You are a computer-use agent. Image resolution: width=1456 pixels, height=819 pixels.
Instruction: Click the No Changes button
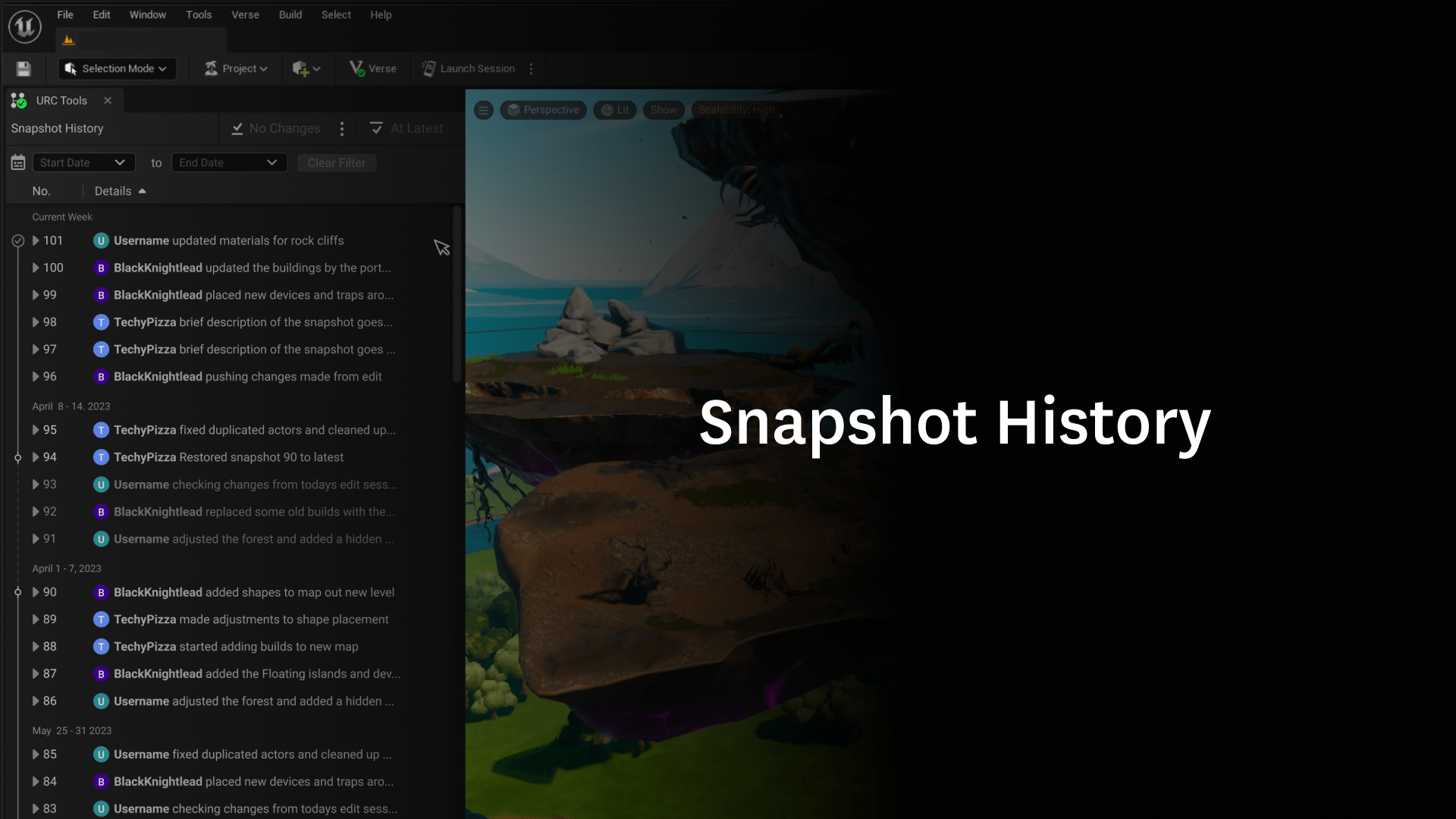[x=276, y=129]
